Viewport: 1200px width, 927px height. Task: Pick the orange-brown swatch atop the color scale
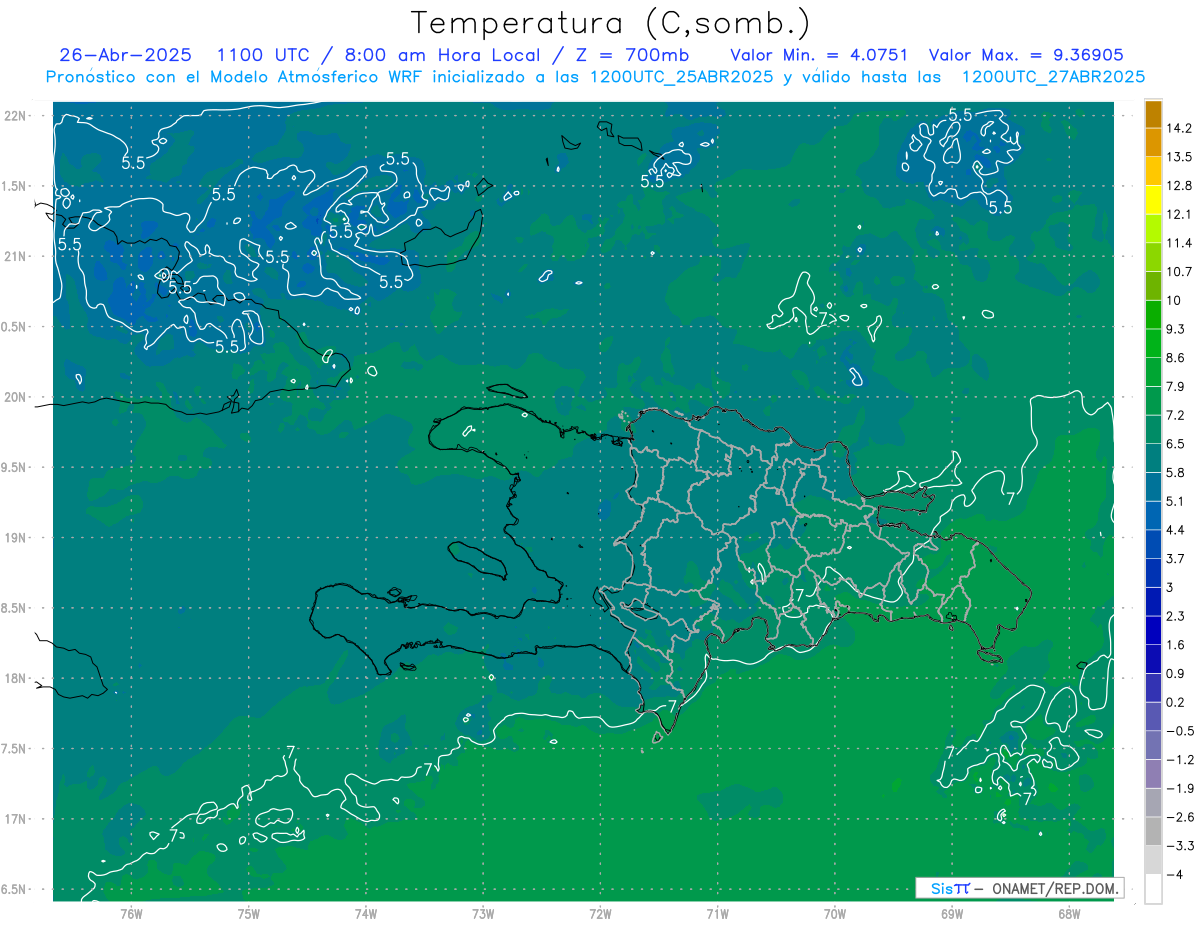coord(1153,114)
